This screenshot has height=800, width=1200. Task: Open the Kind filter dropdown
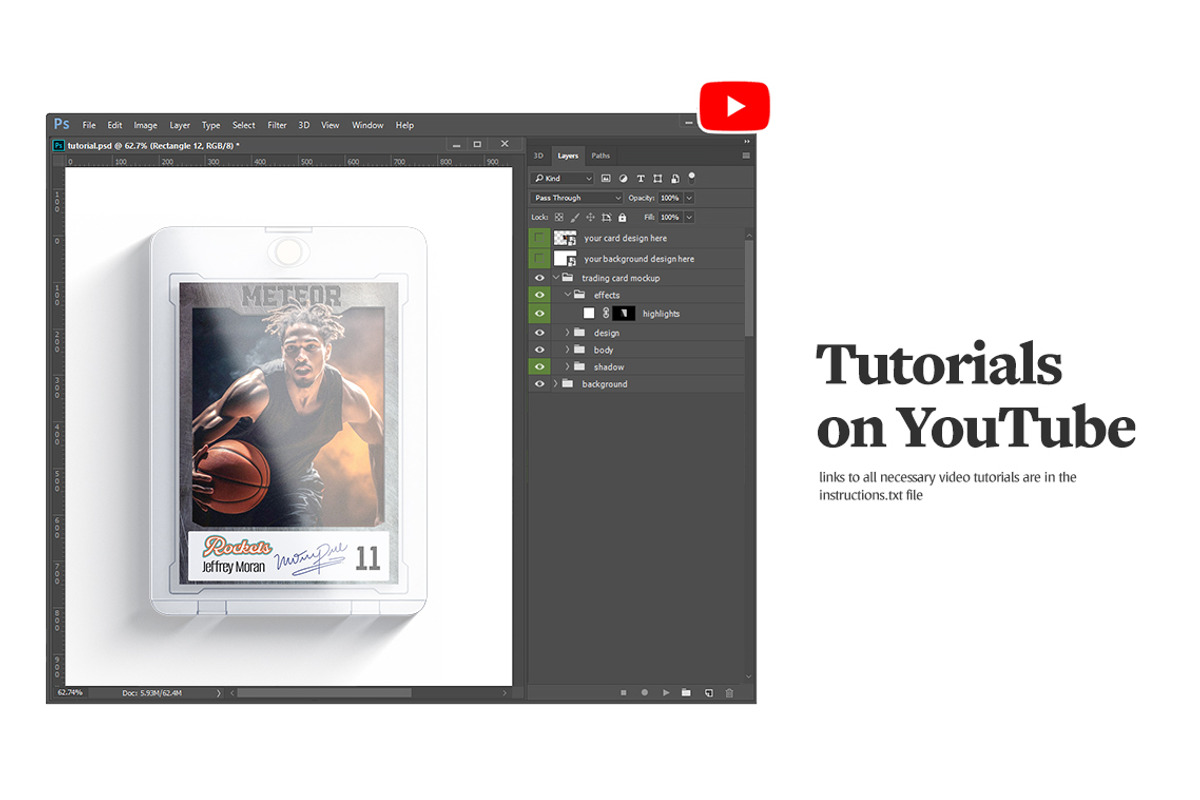tap(563, 178)
